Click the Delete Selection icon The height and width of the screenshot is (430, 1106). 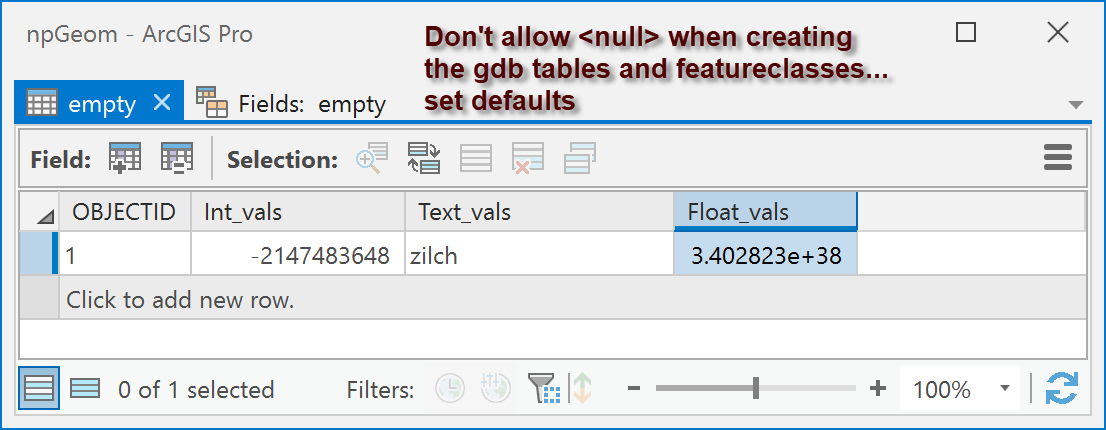tap(528, 158)
